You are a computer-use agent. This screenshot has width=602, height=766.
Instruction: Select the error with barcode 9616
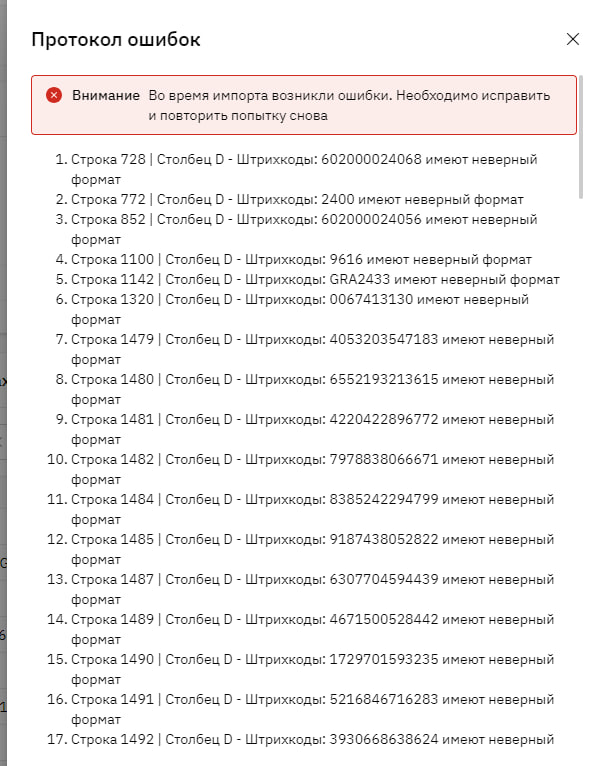point(301,259)
